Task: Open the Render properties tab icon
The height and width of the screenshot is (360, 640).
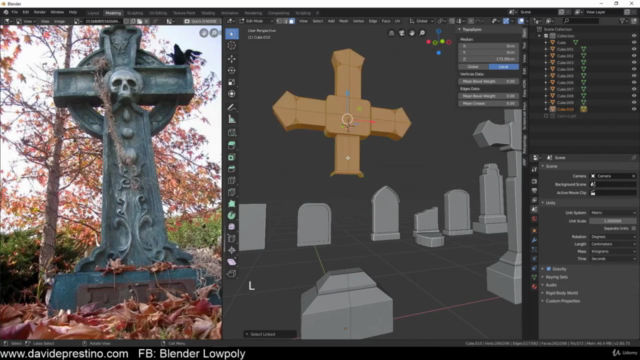Action: click(534, 181)
